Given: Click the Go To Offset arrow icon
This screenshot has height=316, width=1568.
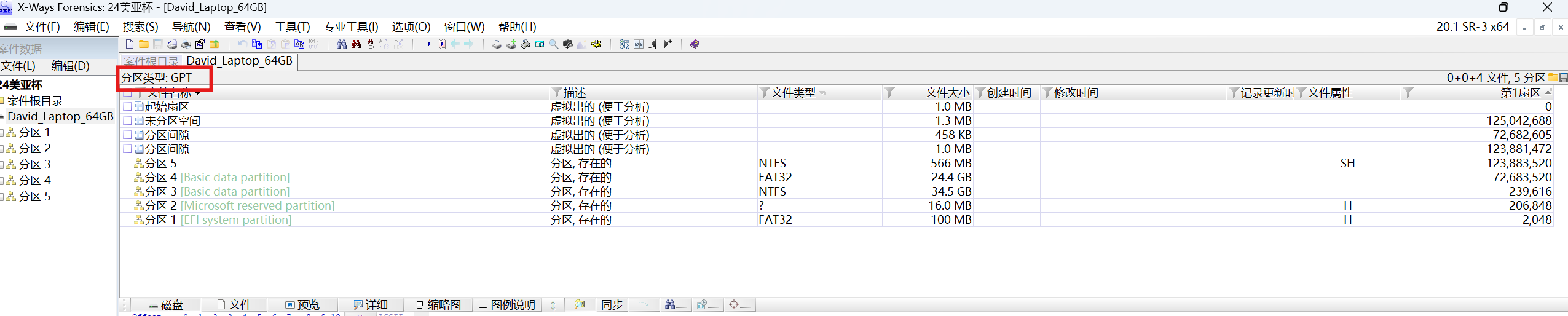Looking at the screenshot, I should pyautogui.click(x=427, y=44).
